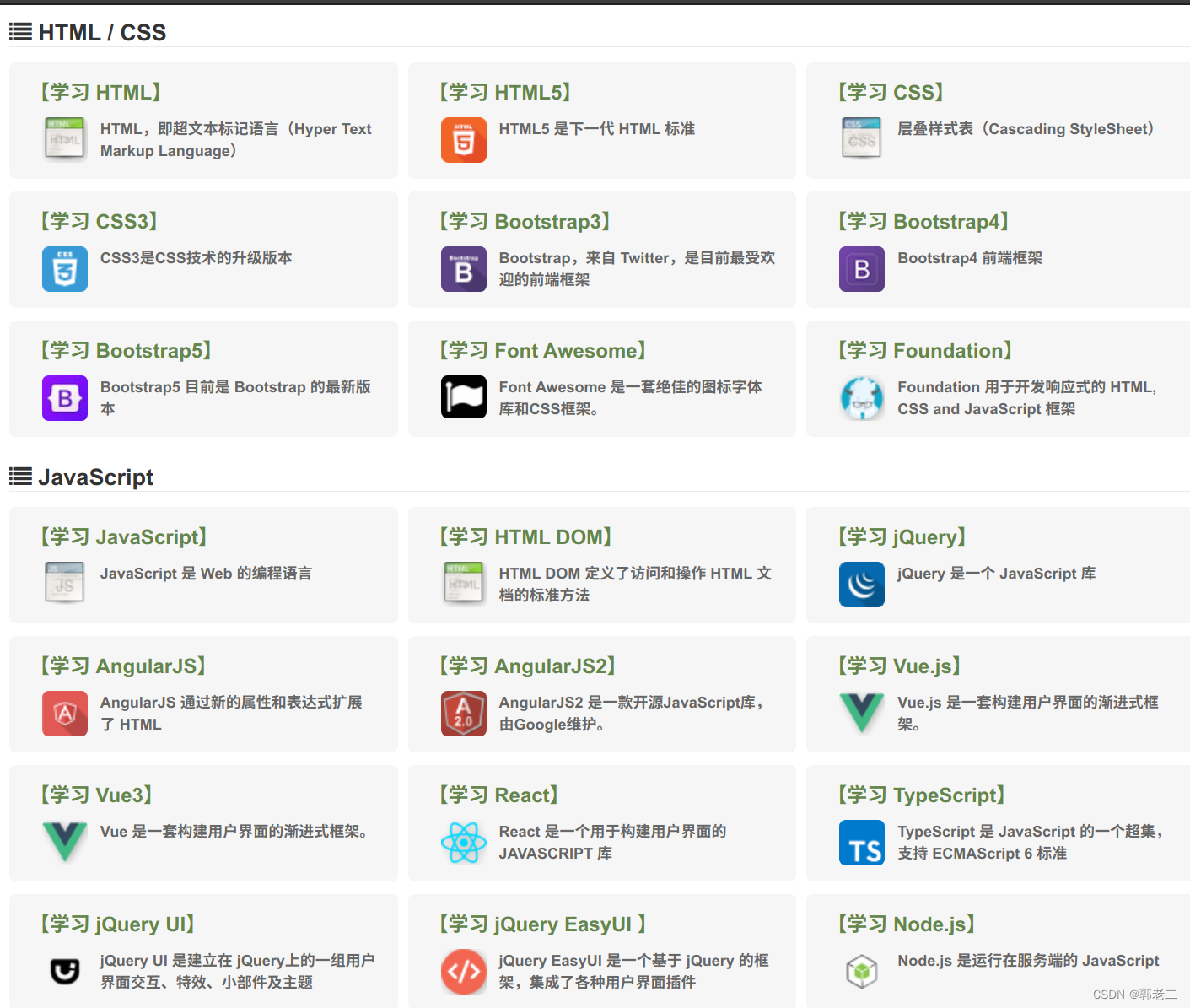Image resolution: width=1190 pixels, height=1008 pixels.
Task: Click description starting 'AngularJS2 是一款开源JavaScript库'
Action: (632, 714)
